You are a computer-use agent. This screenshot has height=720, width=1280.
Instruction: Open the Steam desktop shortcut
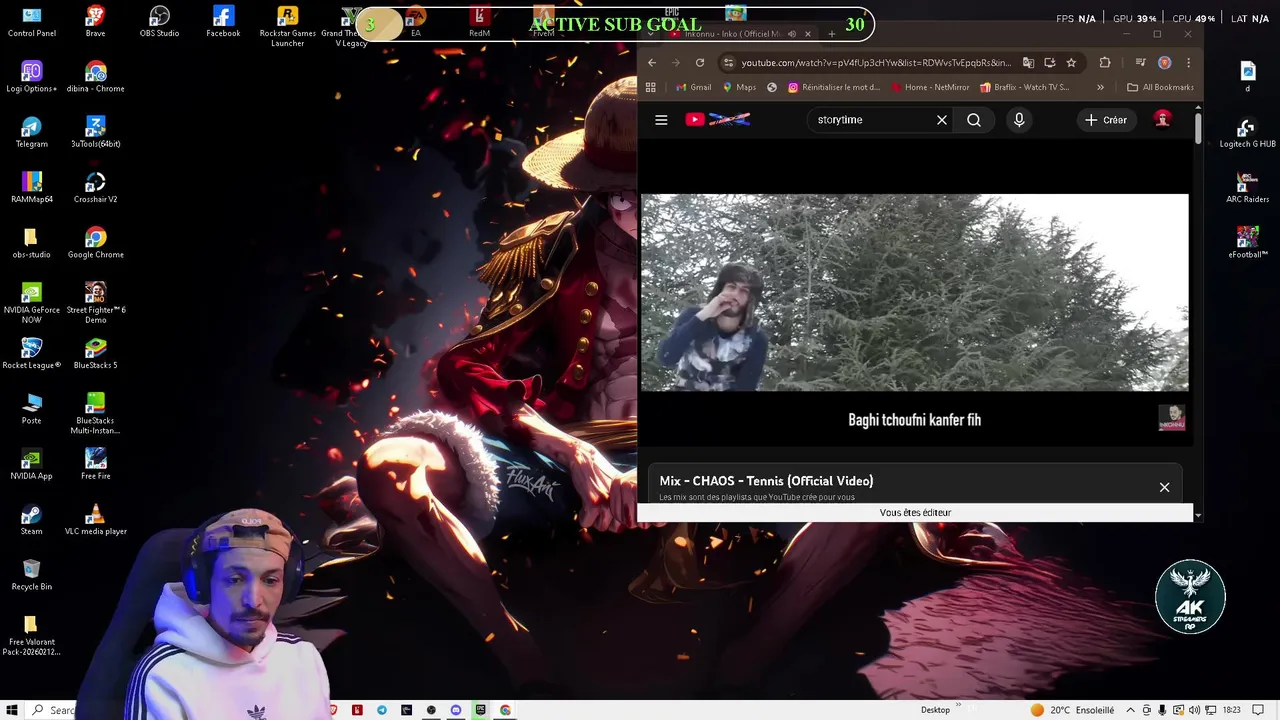point(31,519)
